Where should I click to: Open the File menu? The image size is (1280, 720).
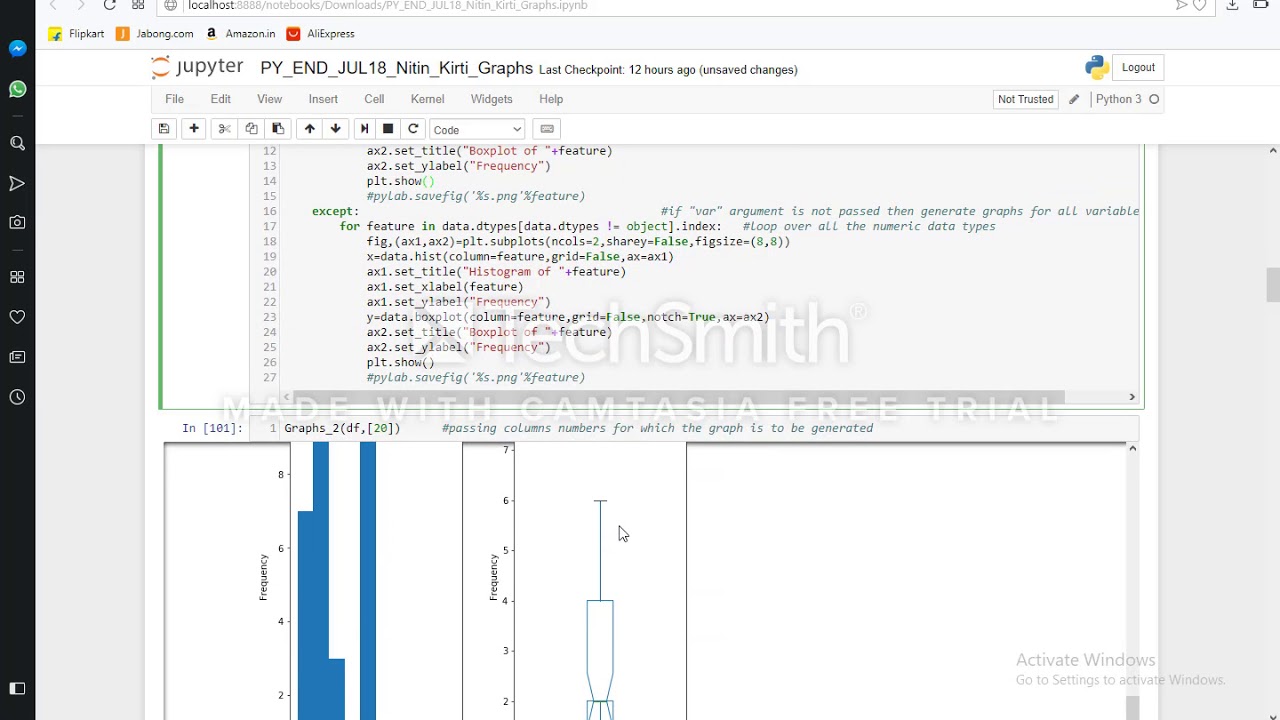(x=174, y=99)
